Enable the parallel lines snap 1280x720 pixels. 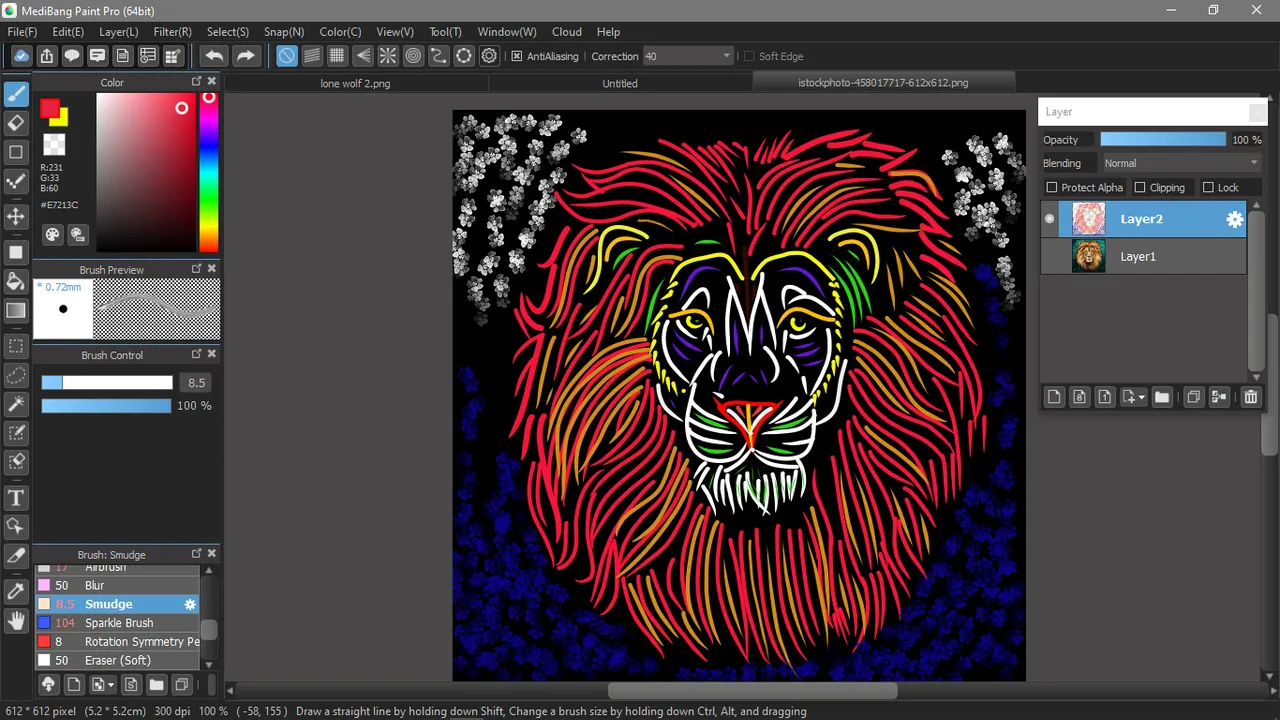pyautogui.click(x=312, y=56)
